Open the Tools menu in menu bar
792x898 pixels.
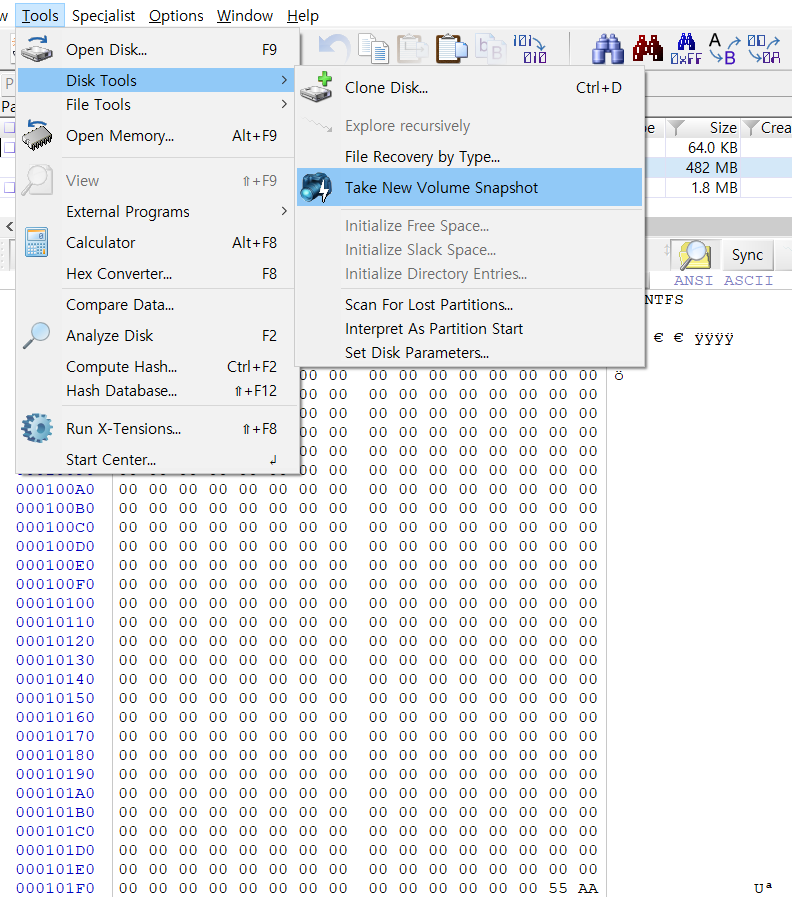pyautogui.click(x=40, y=15)
